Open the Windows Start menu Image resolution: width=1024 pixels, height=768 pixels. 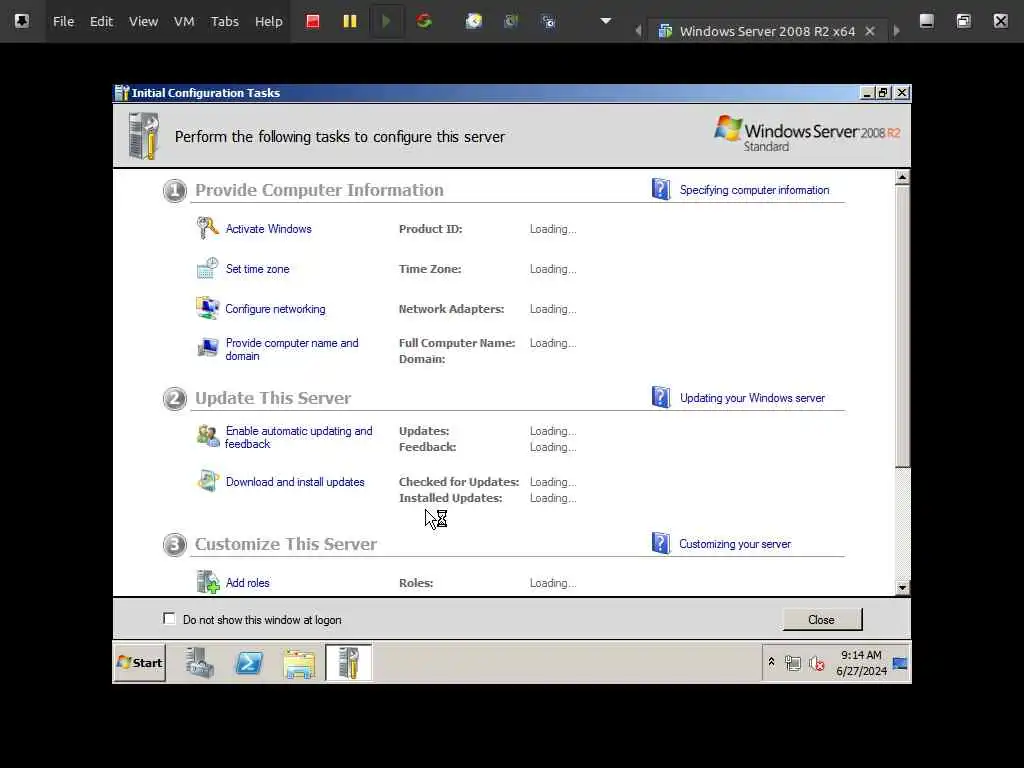[140, 663]
